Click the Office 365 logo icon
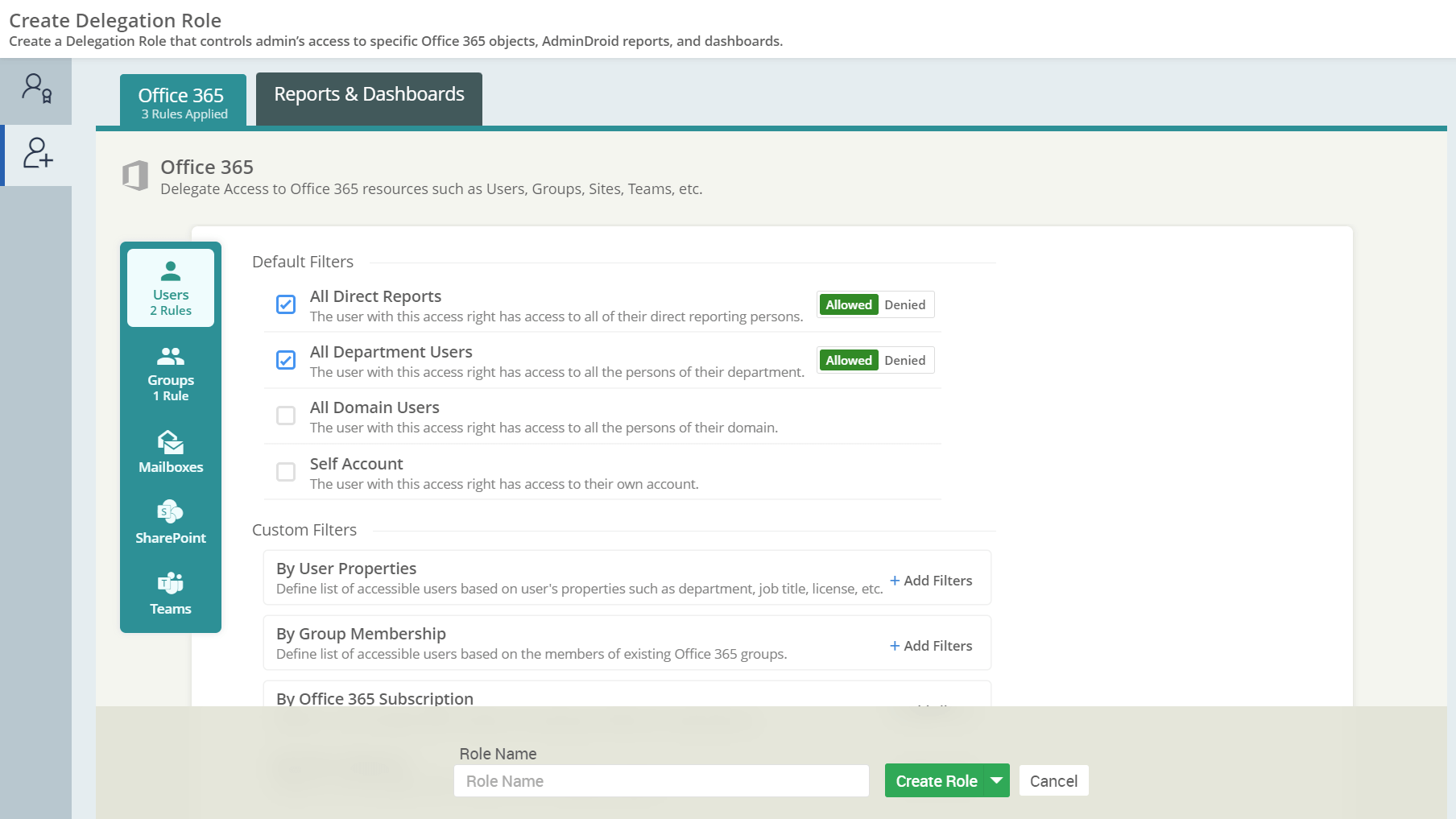Screen dimensions: 1456x819 [x=135, y=176]
